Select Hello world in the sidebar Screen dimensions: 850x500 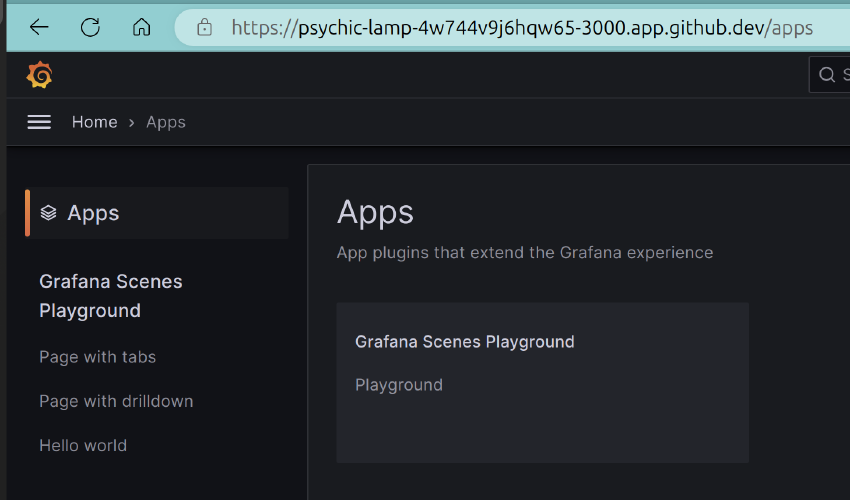83,445
